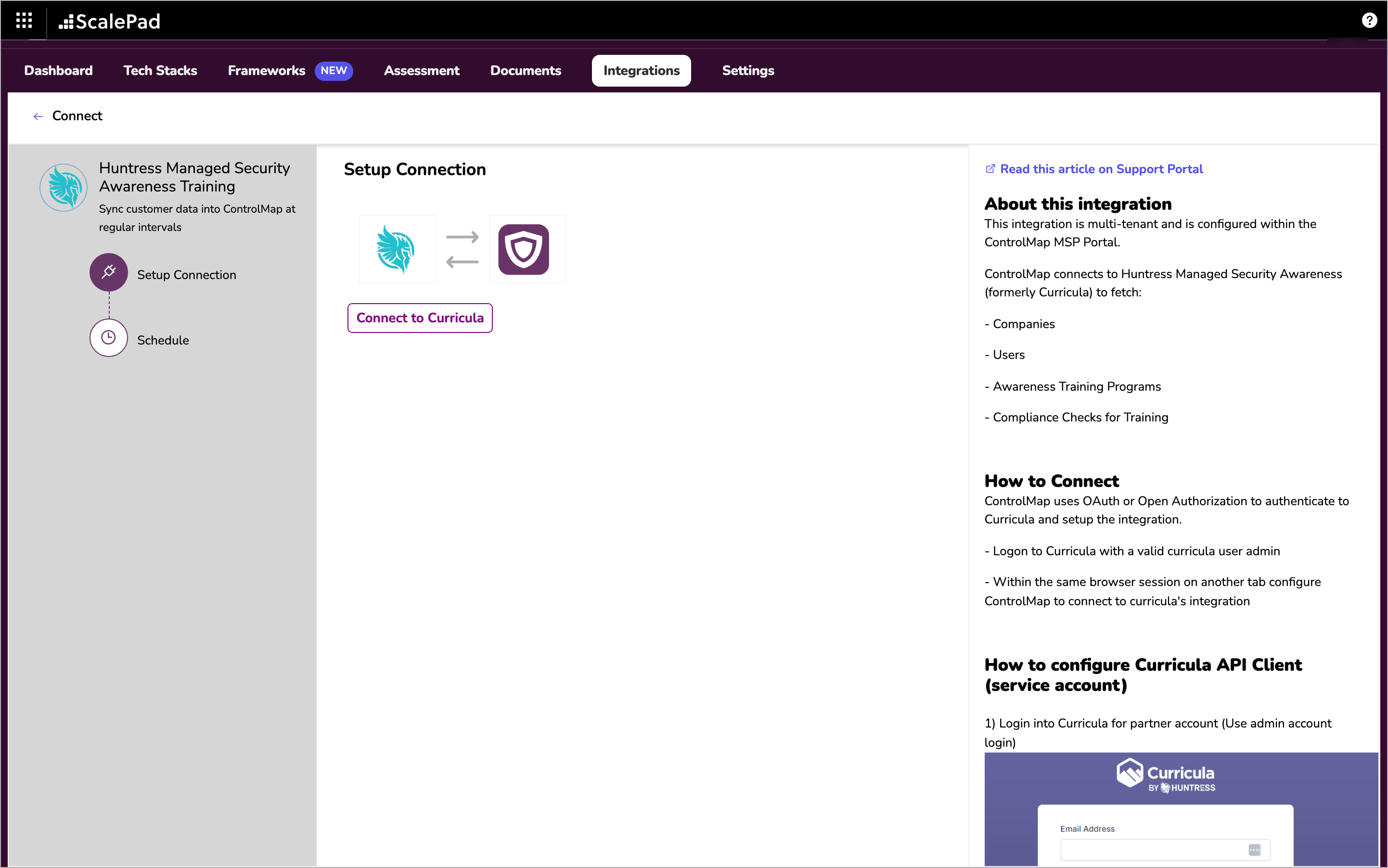Click the external link icon by Support Portal
Image resolution: width=1388 pixels, height=868 pixels.
click(x=990, y=169)
